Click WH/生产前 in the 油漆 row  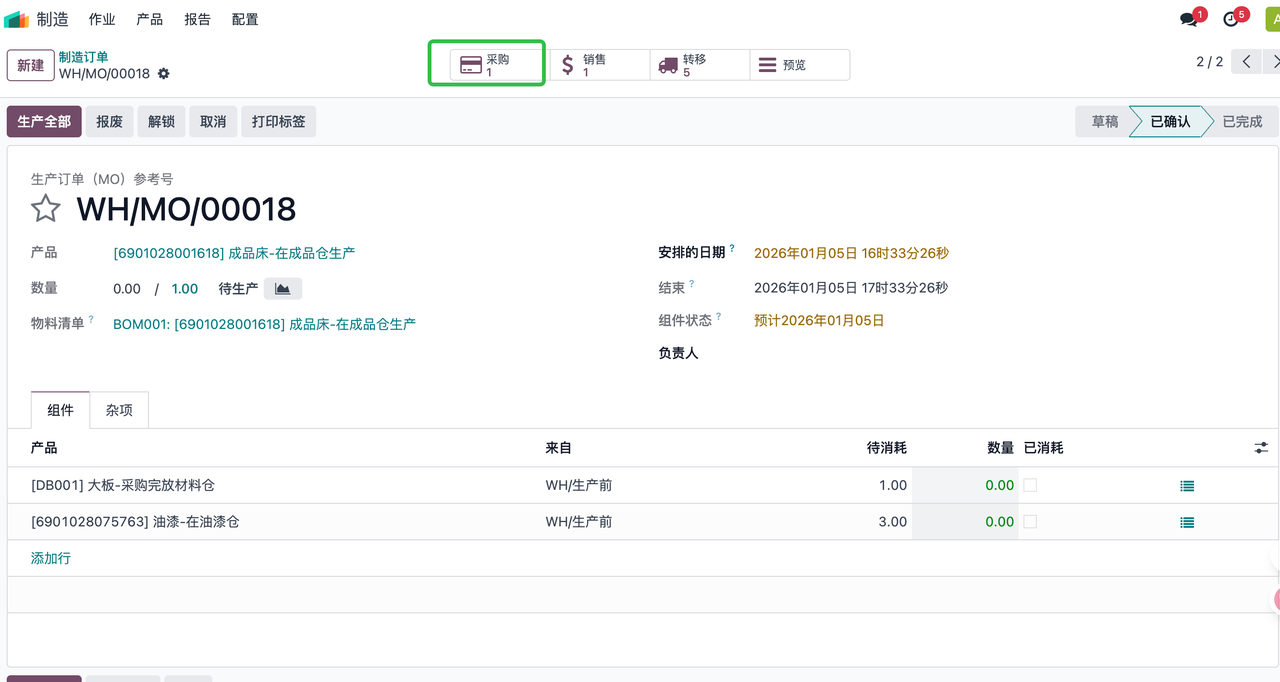[578, 522]
